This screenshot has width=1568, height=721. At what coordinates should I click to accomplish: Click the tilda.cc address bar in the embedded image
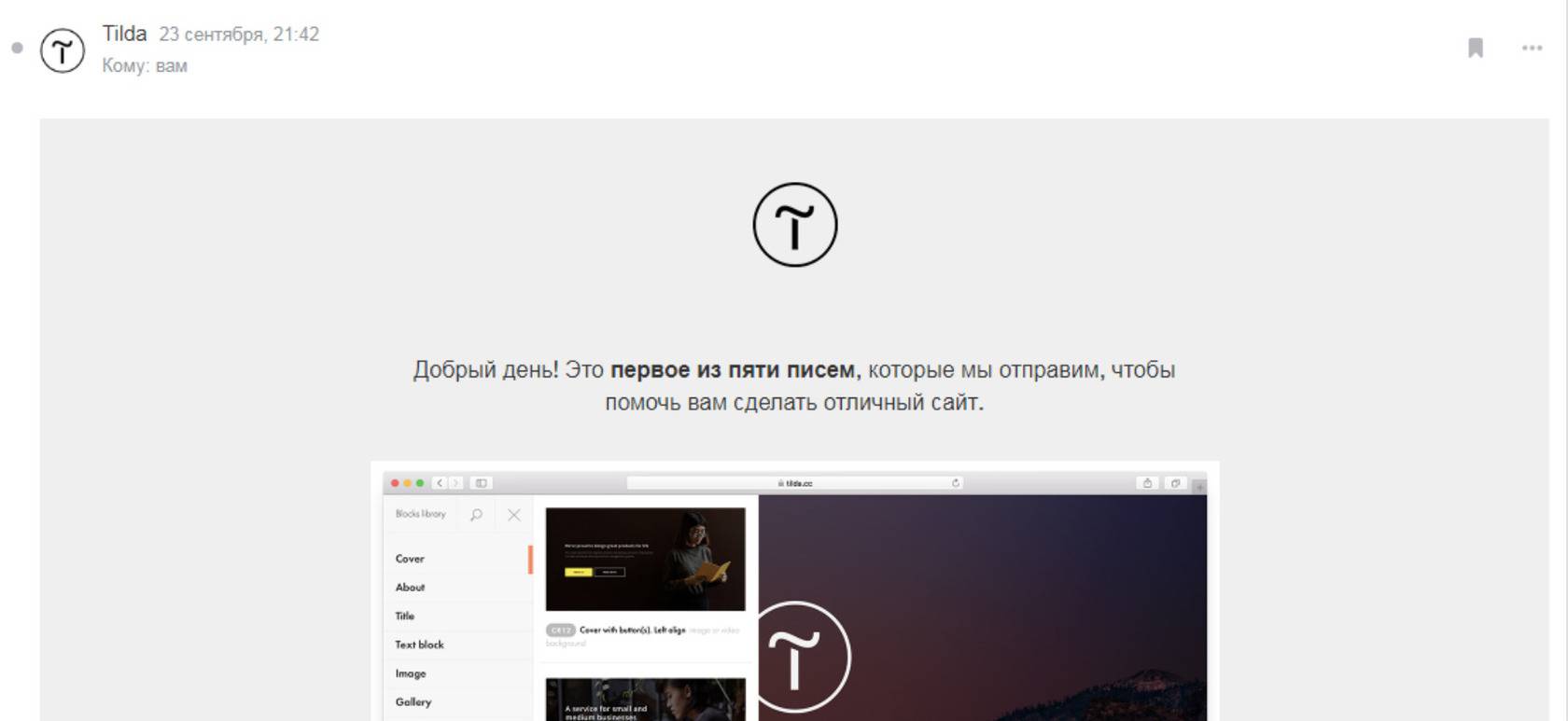pos(795,483)
